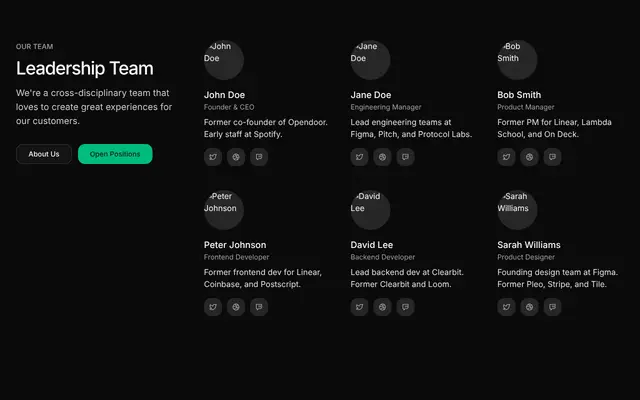Select John Doe's avatar image

pos(224,60)
